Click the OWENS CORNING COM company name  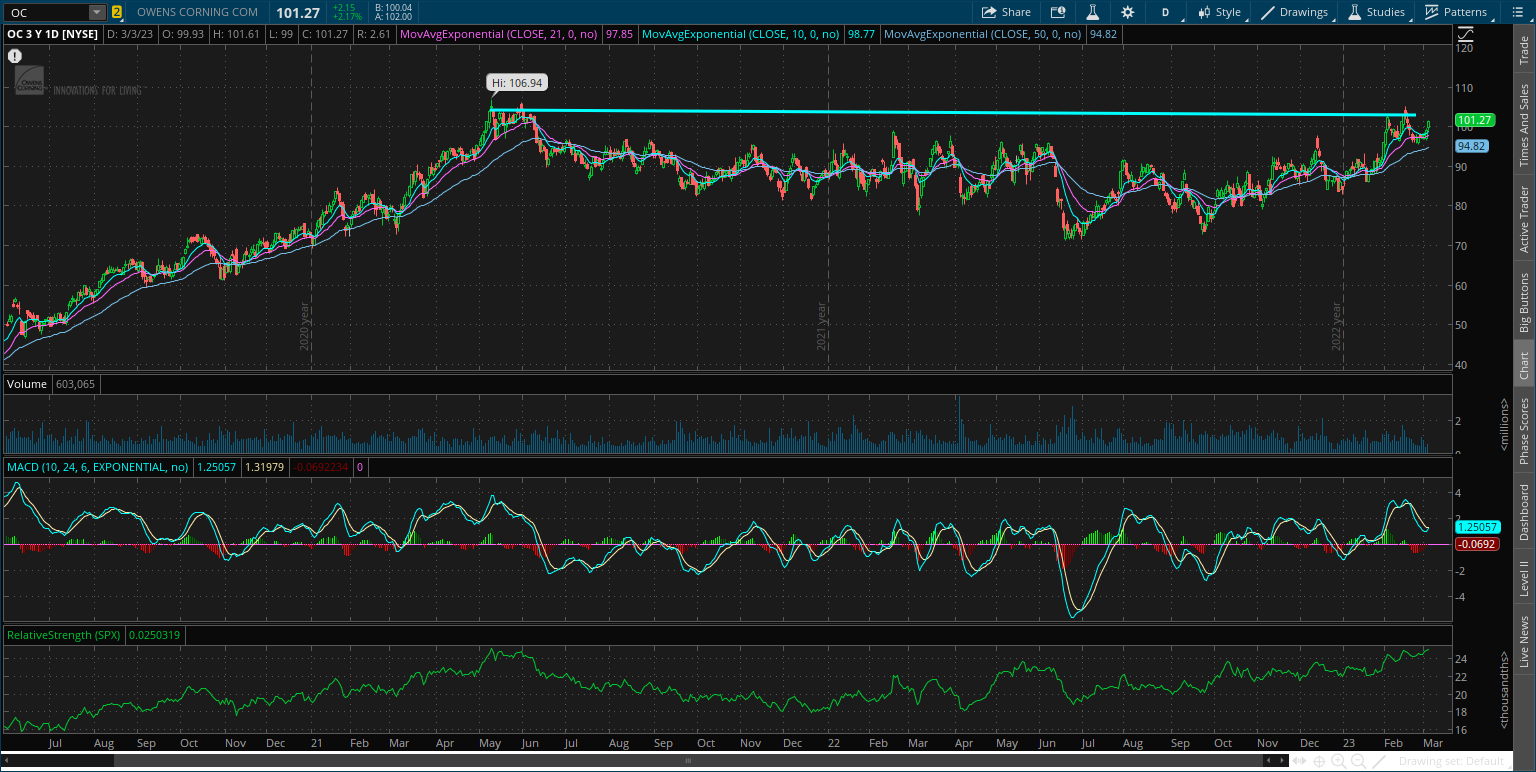tap(197, 12)
